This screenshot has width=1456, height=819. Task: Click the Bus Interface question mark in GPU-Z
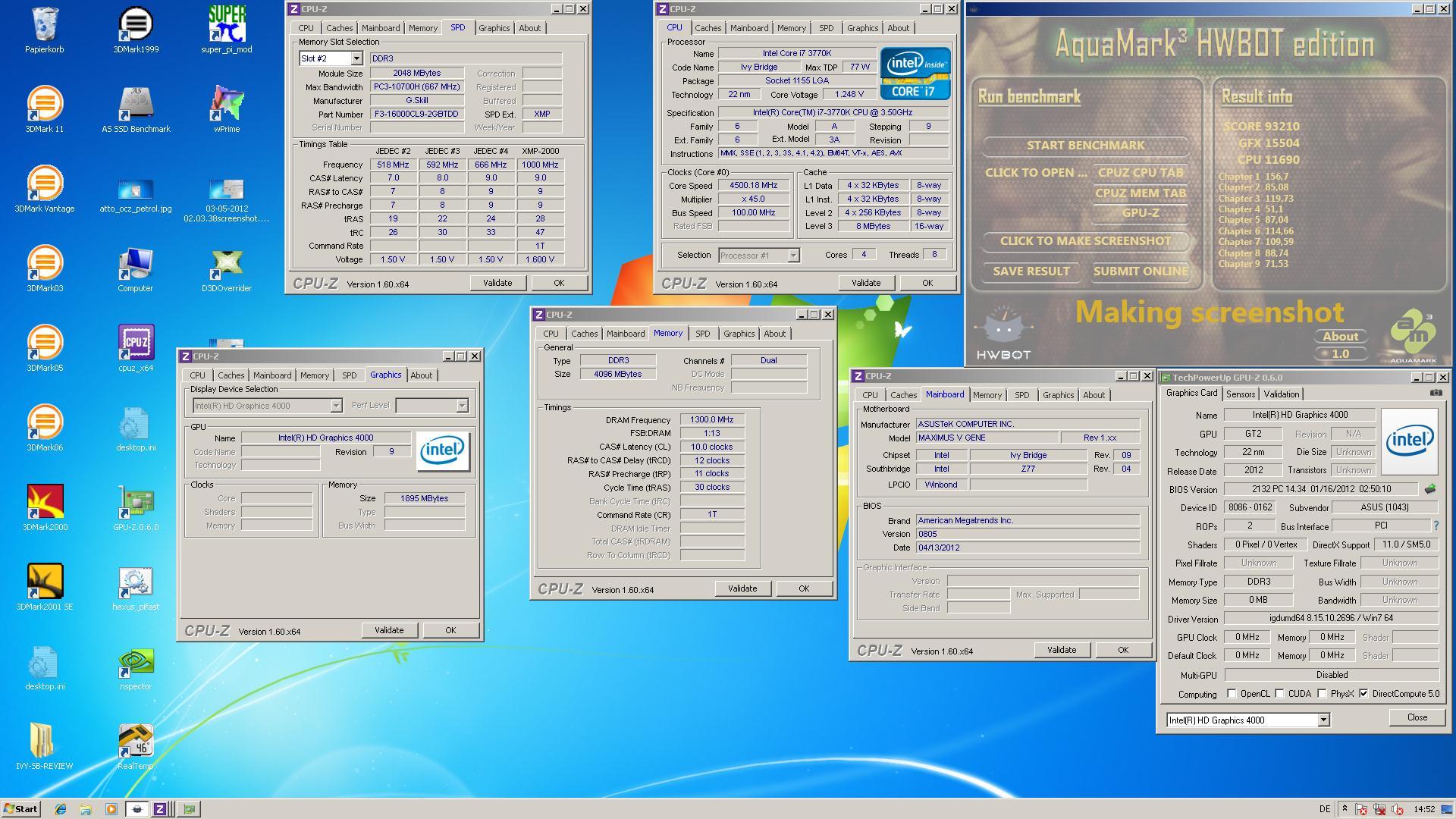[1436, 526]
